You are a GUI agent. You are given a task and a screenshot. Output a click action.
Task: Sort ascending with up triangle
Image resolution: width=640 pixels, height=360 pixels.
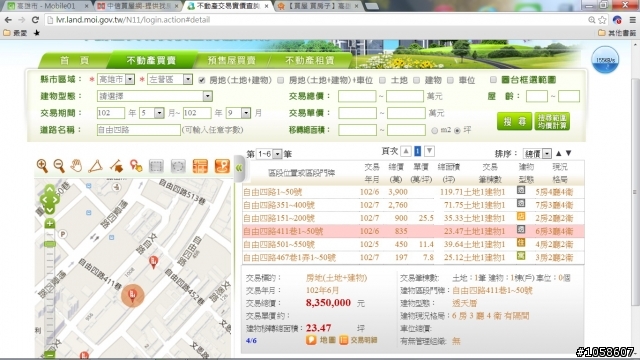tap(558, 153)
